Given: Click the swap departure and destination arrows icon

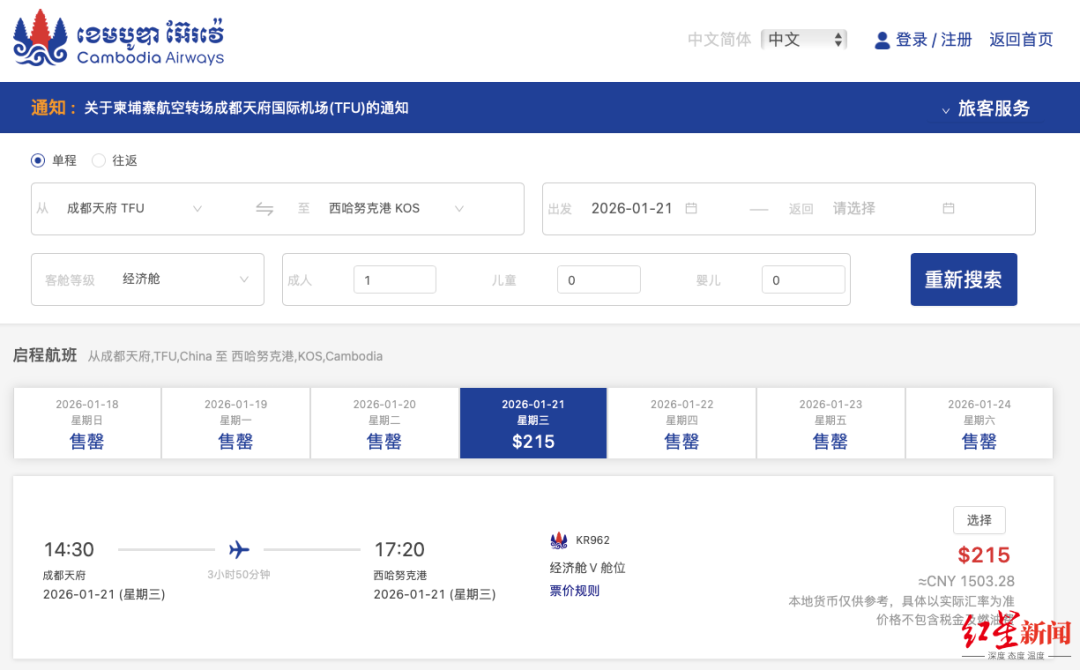Looking at the screenshot, I should pyautogui.click(x=263, y=208).
